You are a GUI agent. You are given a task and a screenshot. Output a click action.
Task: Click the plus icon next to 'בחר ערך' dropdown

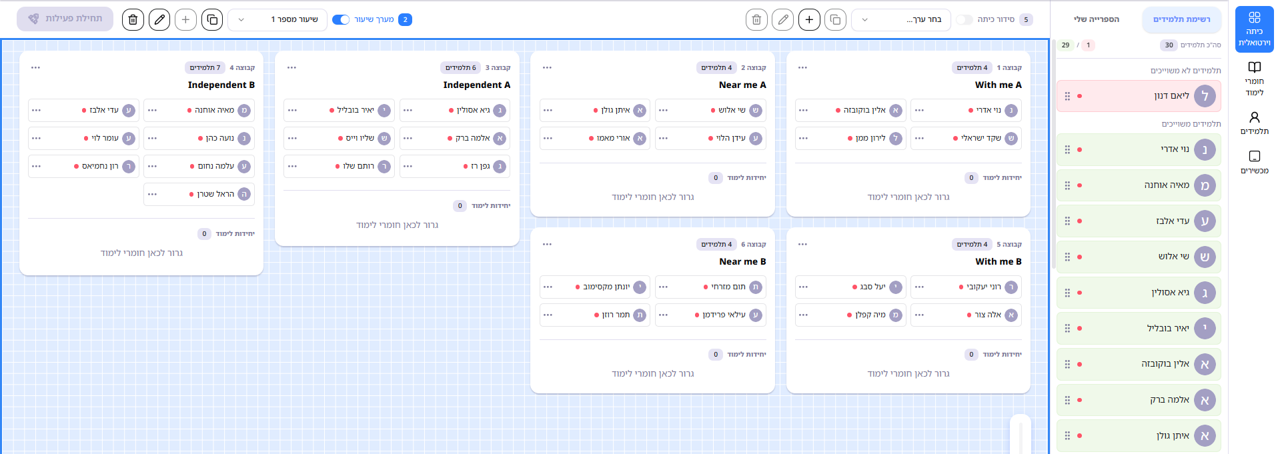[x=809, y=20]
